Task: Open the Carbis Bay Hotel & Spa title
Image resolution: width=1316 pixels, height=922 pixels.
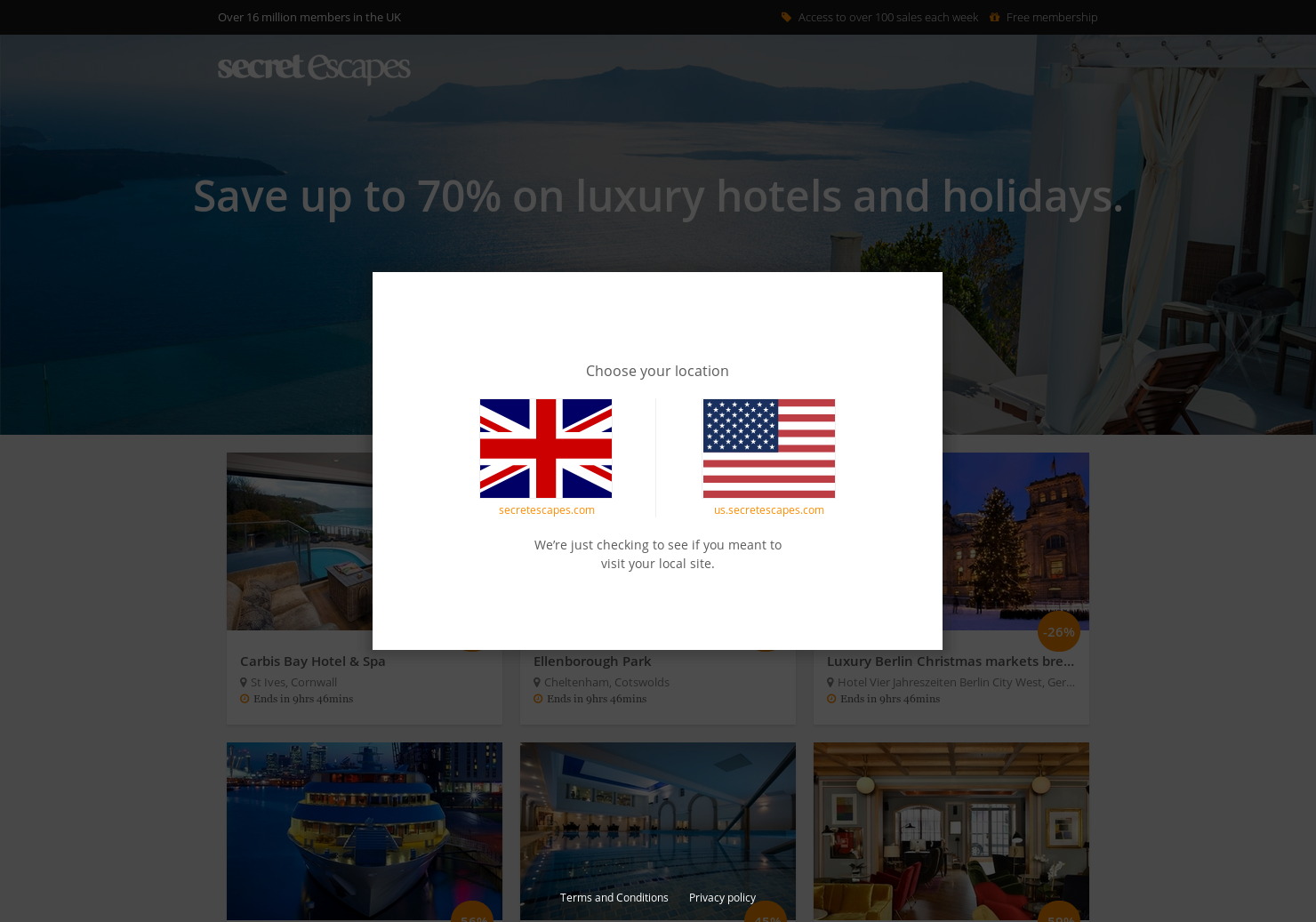Action: [x=313, y=661]
